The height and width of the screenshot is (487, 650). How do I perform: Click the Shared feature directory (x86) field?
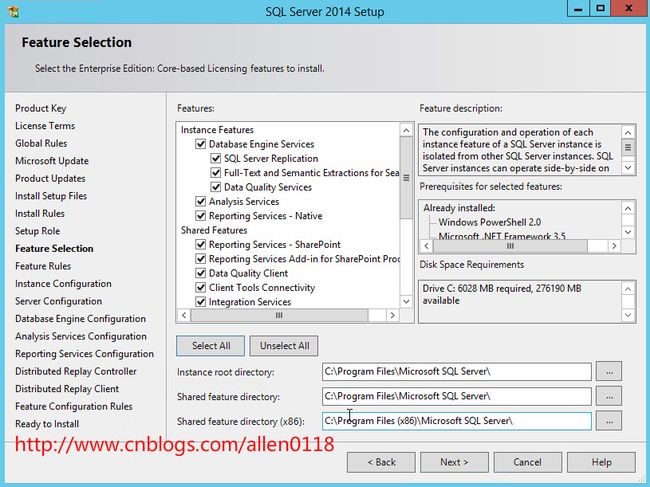[x=457, y=421]
